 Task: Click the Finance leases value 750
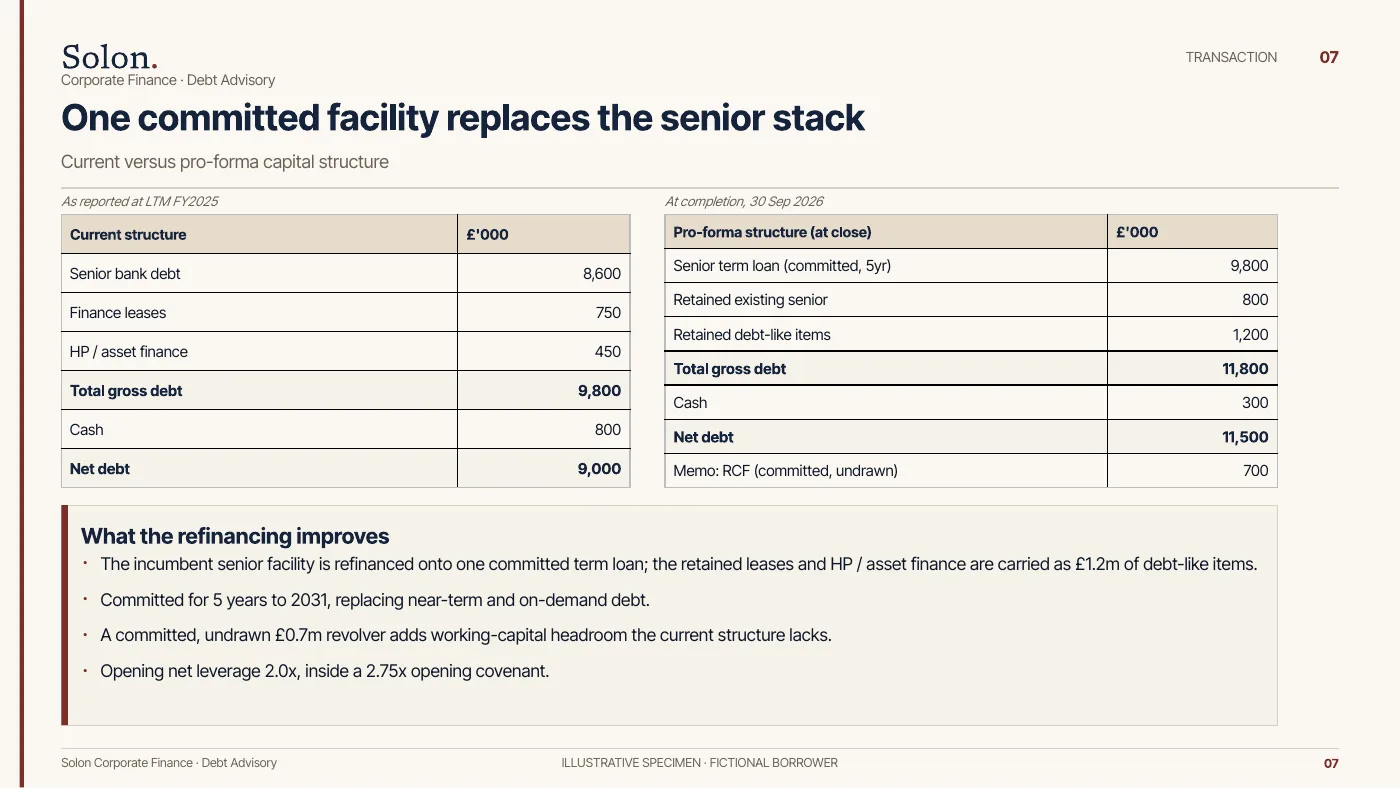point(608,312)
